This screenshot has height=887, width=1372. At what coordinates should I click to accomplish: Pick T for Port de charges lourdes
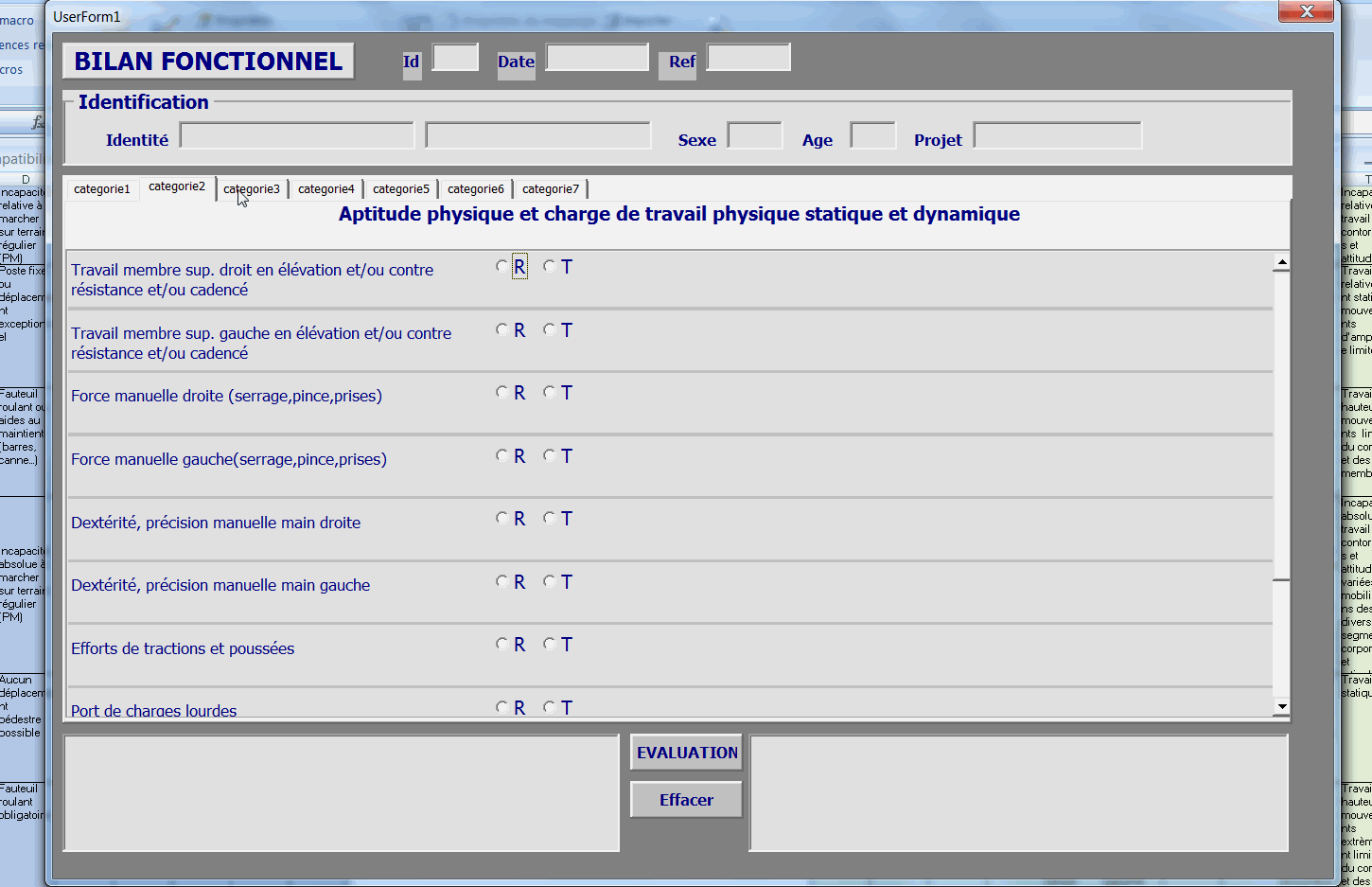(x=550, y=707)
